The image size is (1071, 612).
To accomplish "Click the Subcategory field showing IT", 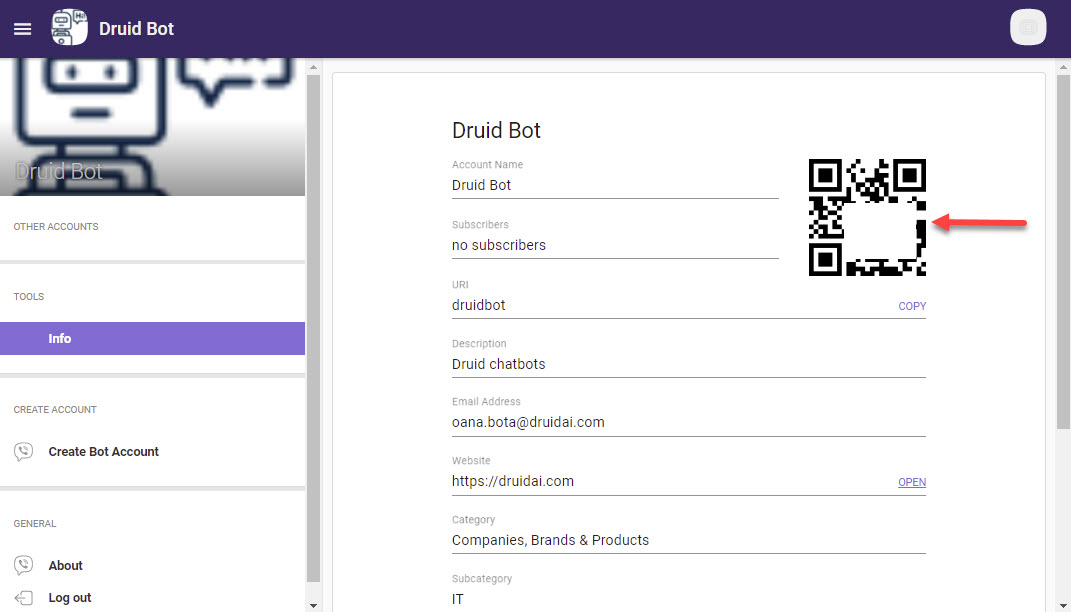I will [x=688, y=599].
